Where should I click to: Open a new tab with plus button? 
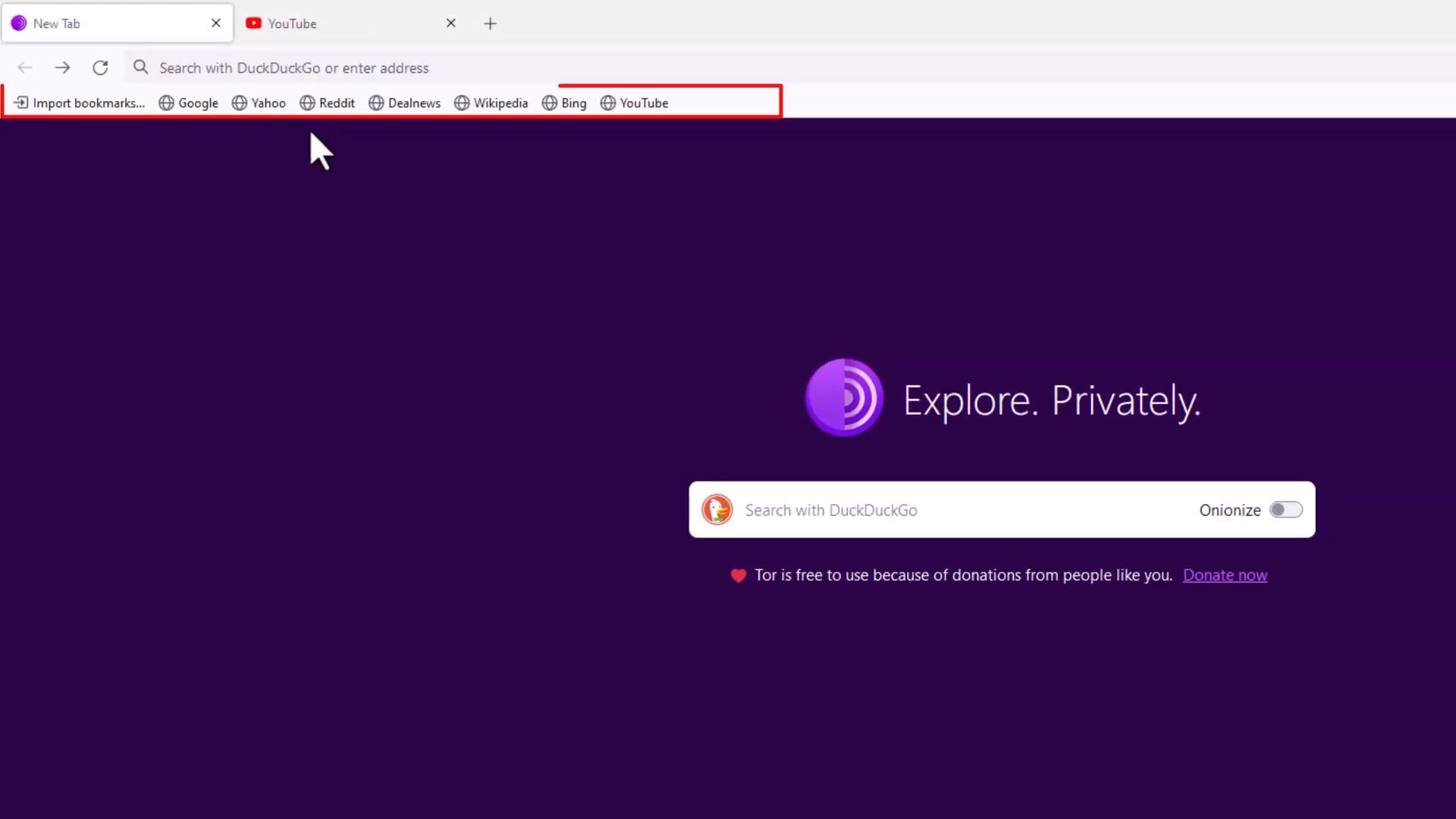tap(490, 24)
